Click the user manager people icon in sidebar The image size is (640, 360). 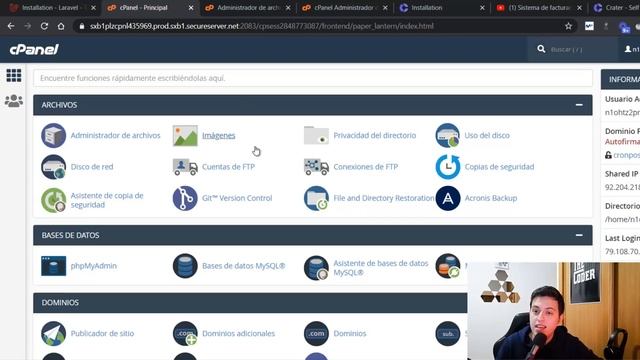[13, 101]
